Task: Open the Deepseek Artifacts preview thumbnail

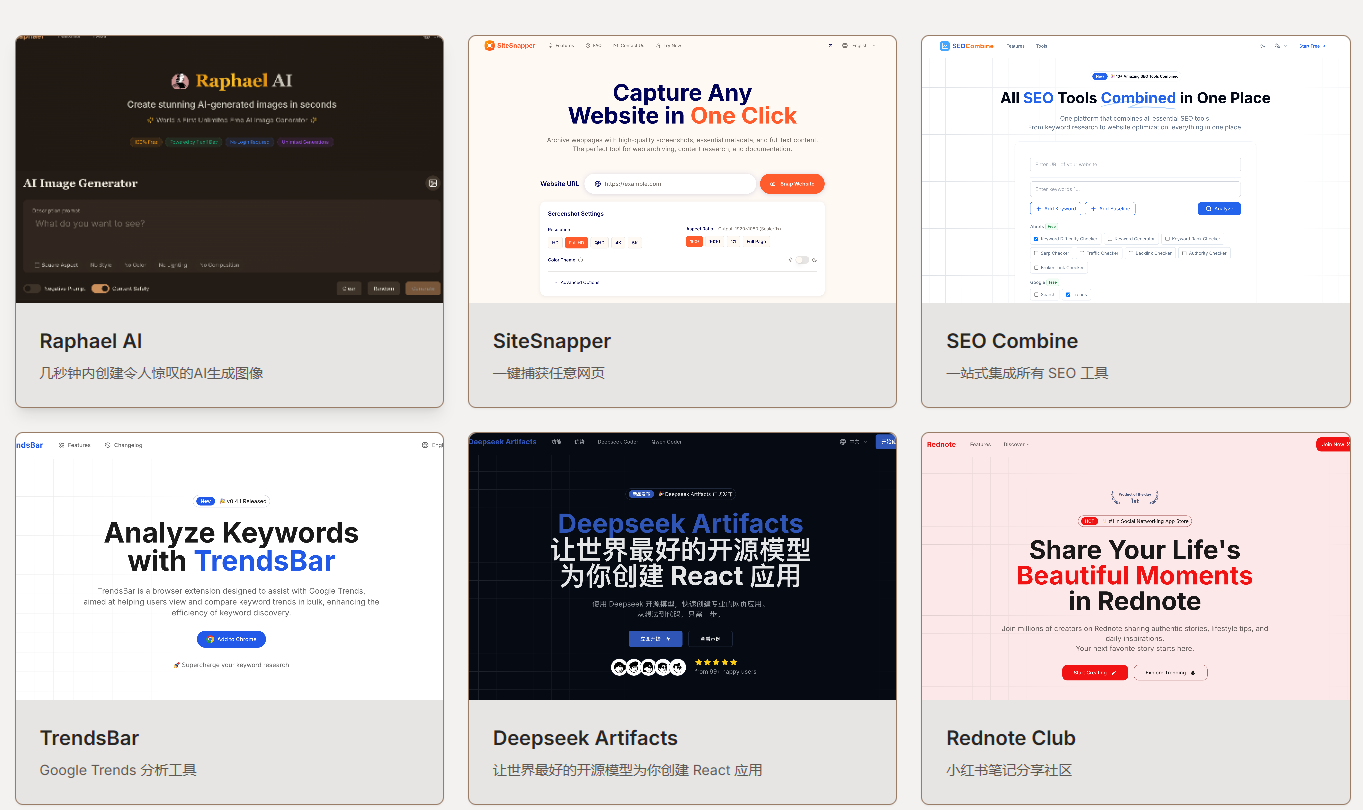Action: 682,566
